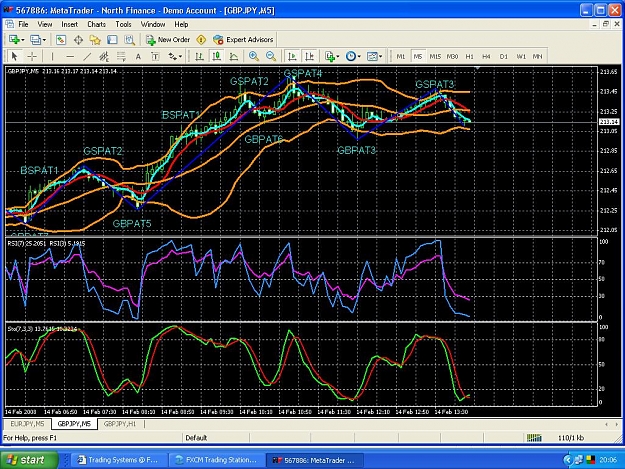Toggle chart auto scroll

pos(292,56)
